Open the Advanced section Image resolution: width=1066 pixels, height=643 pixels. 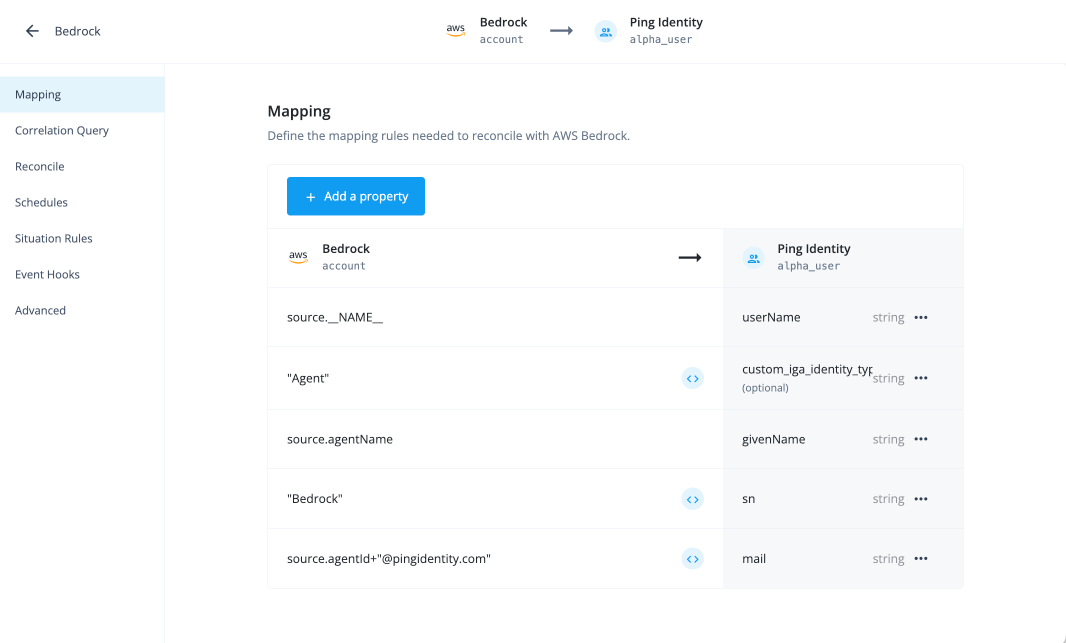pos(82,311)
